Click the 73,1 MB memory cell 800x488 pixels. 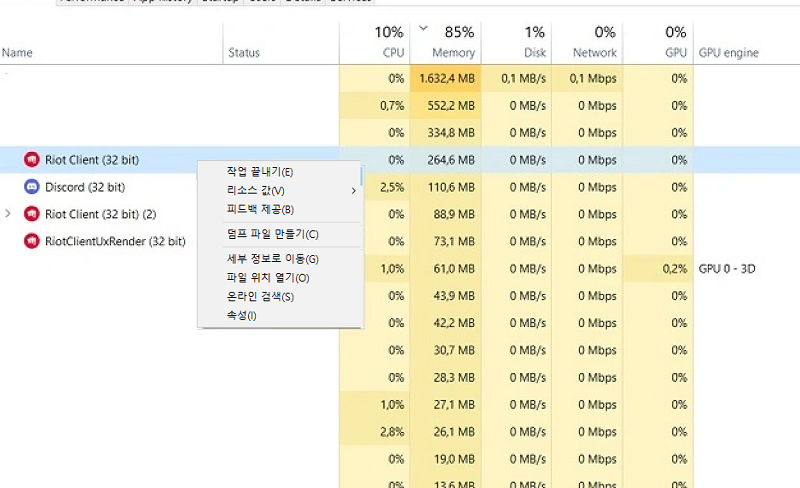446,241
